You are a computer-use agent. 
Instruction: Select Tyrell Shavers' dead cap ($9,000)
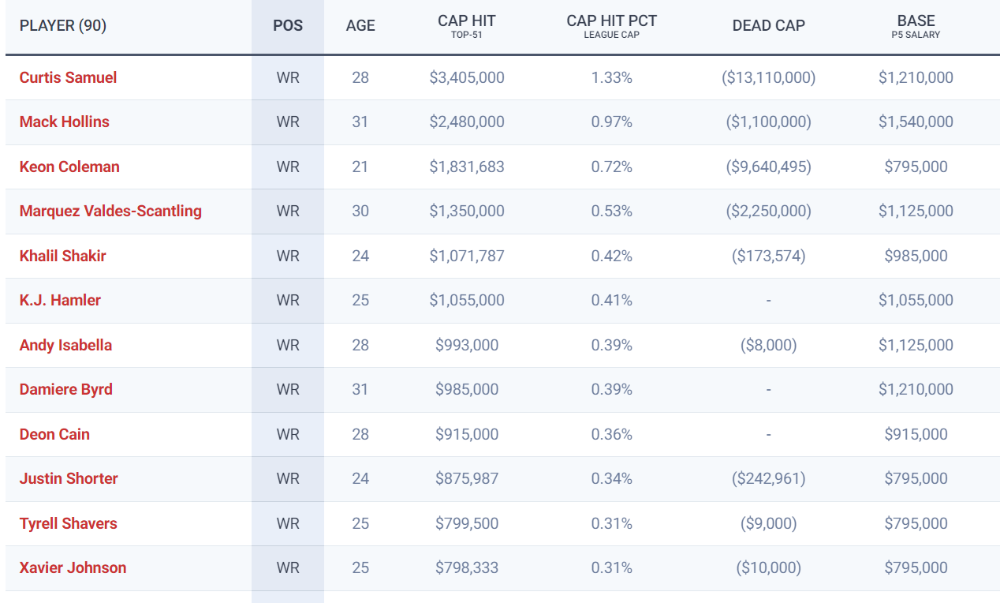(768, 523)
